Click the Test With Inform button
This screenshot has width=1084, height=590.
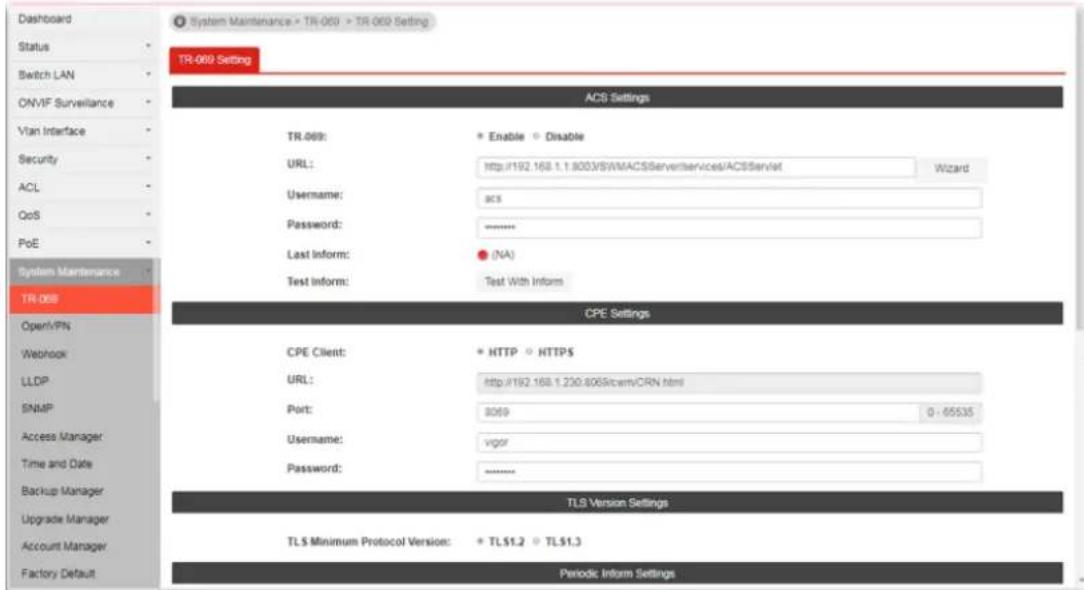523,282
